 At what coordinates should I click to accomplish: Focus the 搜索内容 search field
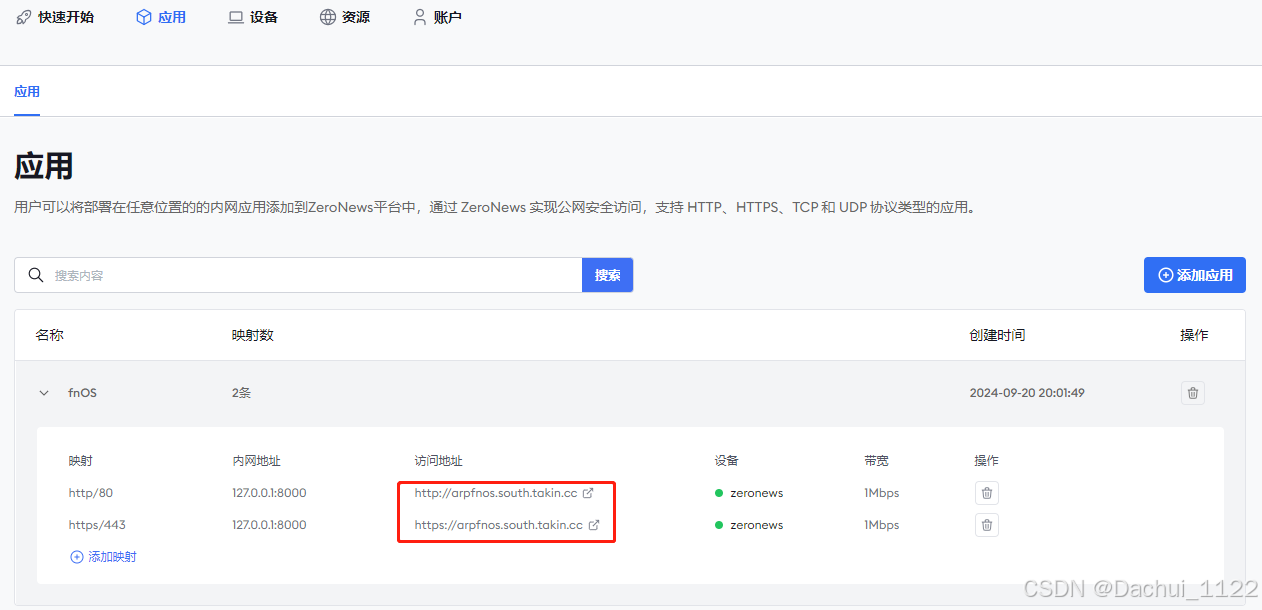coord(298,275)
